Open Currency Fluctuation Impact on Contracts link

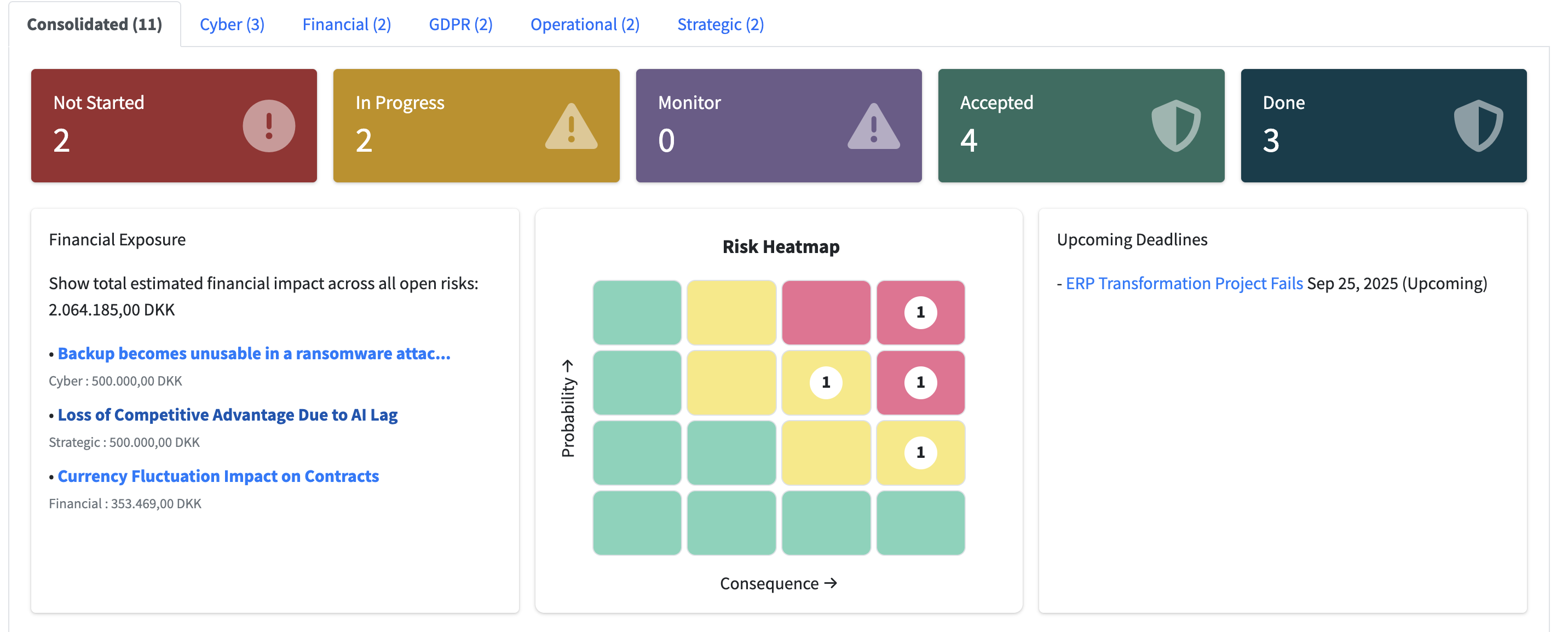point(218,476)
